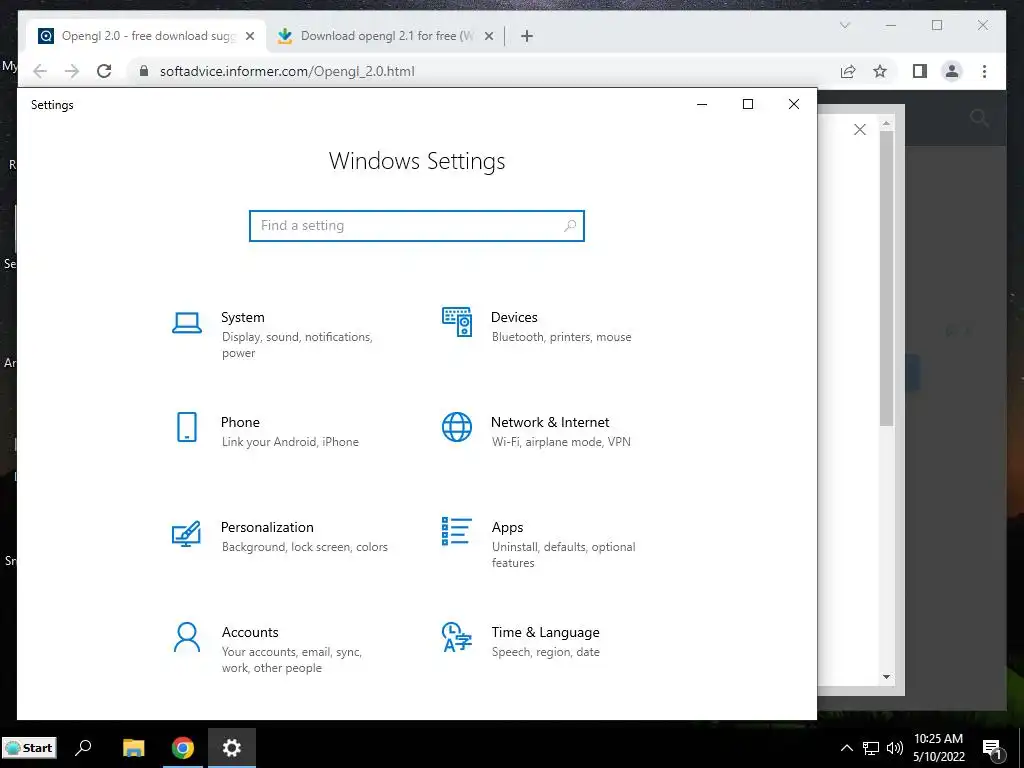Open the Time & Language icon
Screen dimensions: 1024x768
(x=456, y=637)
